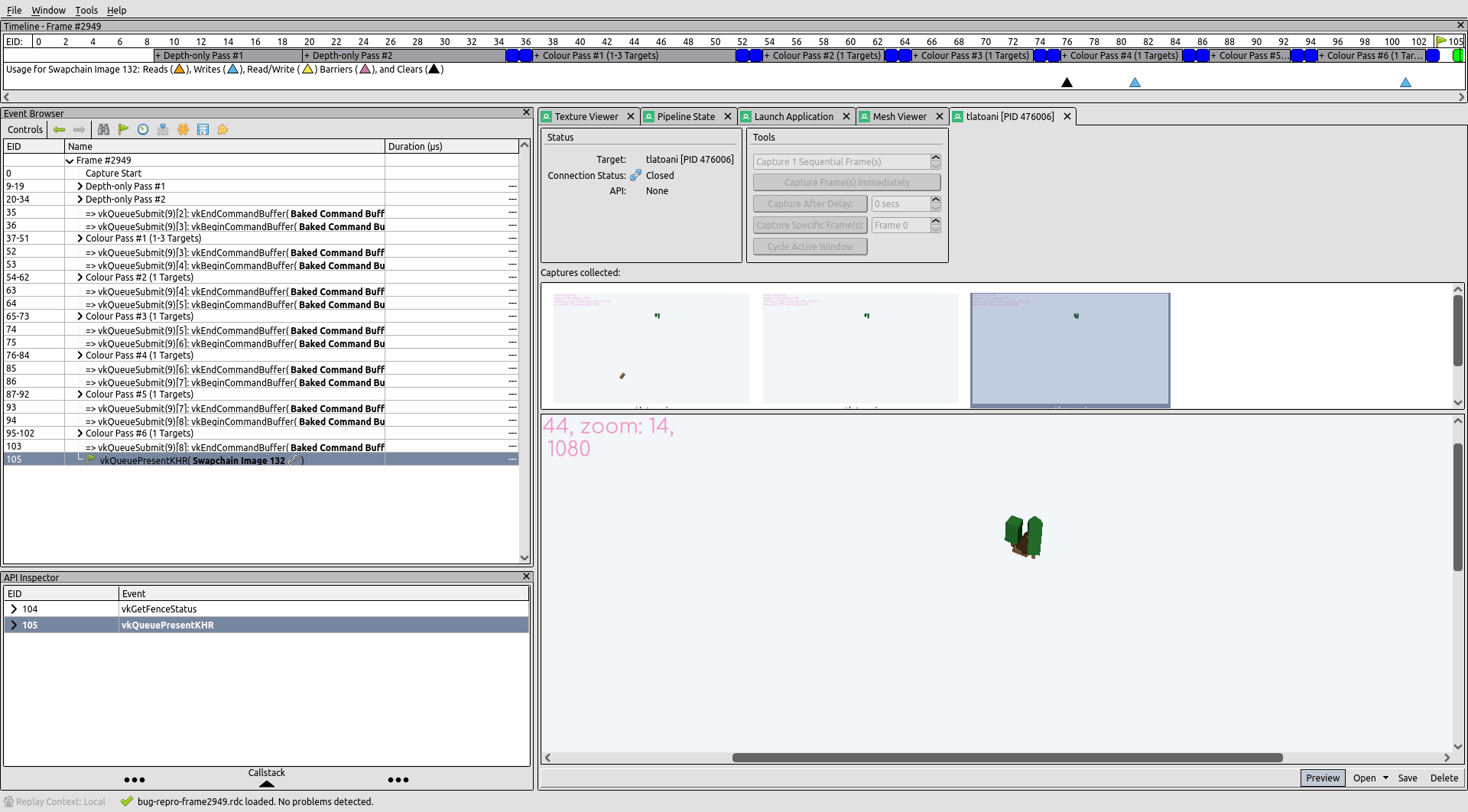Collapse the Frame #2949 tree node

[x=70, y=161]
